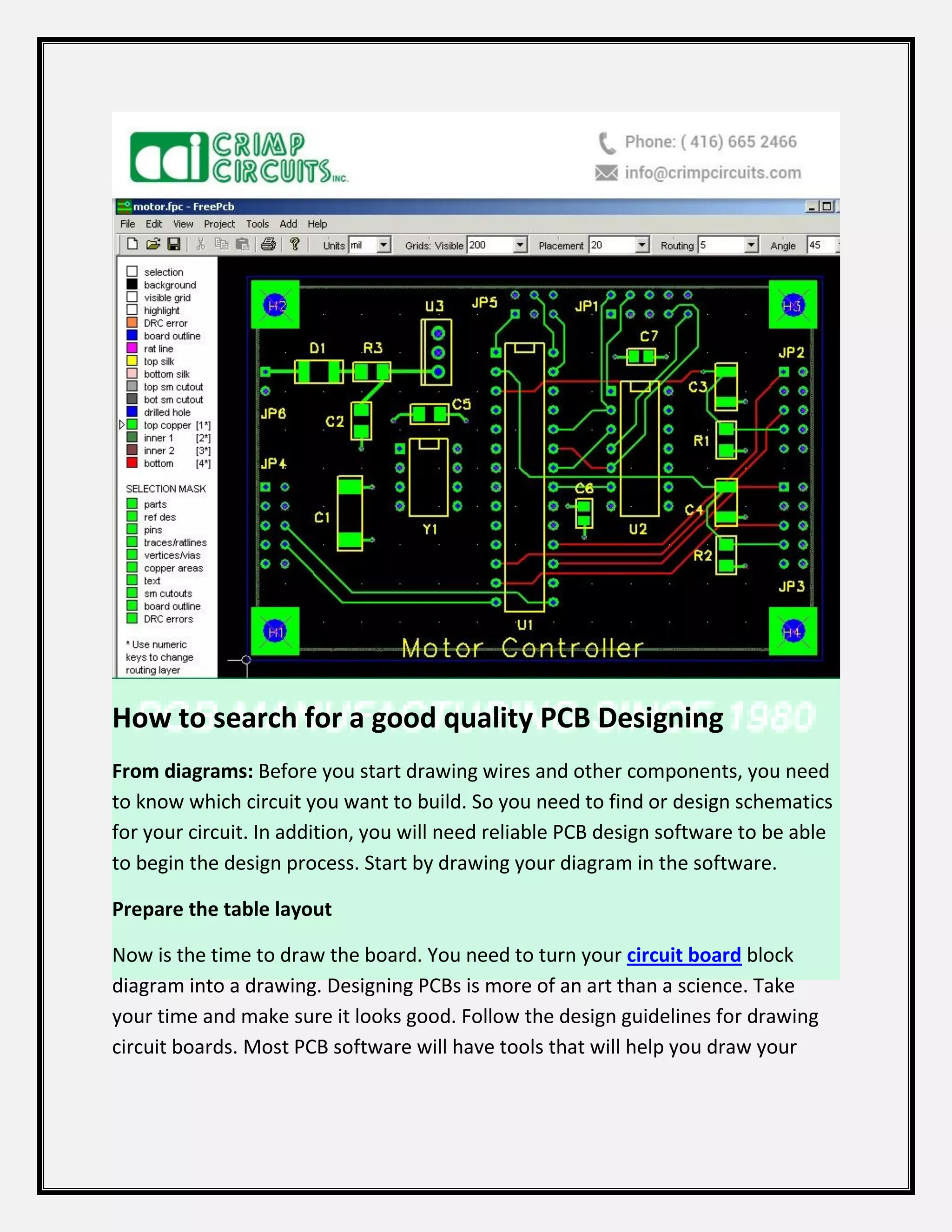Toggle the text selection mask box

pyautogui.click(x=132, y=580)
